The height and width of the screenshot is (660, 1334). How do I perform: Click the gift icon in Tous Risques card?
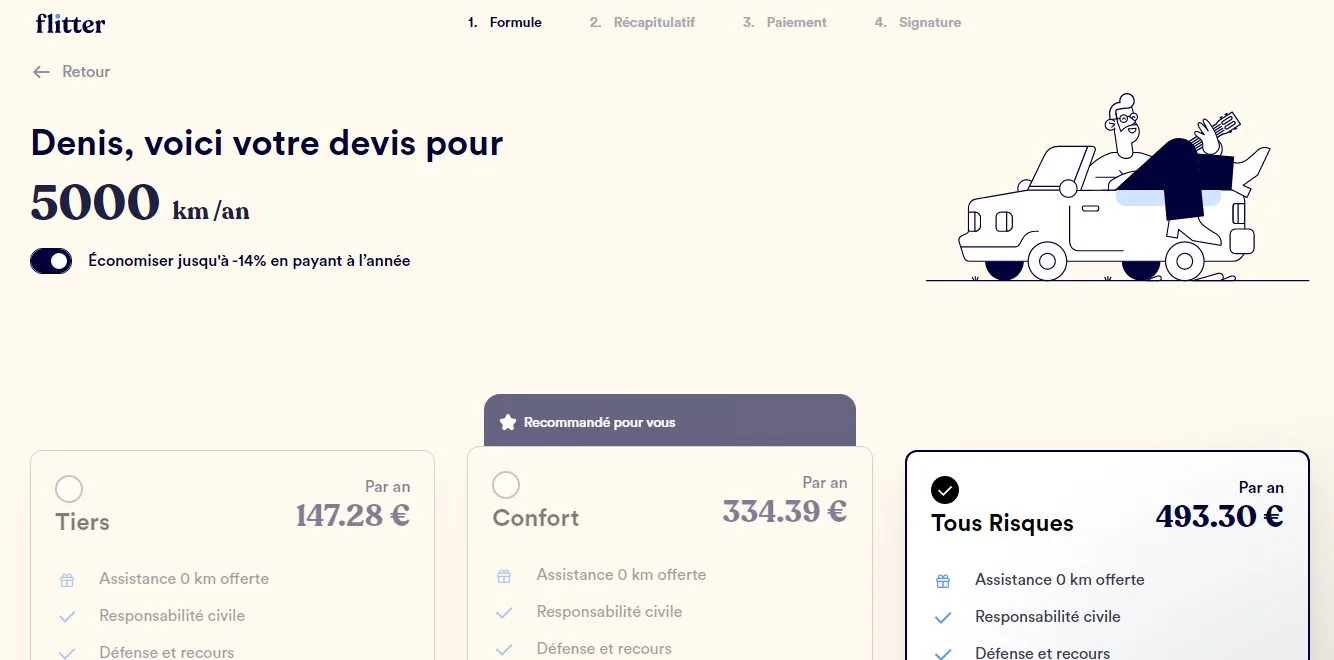pos(942,580)
